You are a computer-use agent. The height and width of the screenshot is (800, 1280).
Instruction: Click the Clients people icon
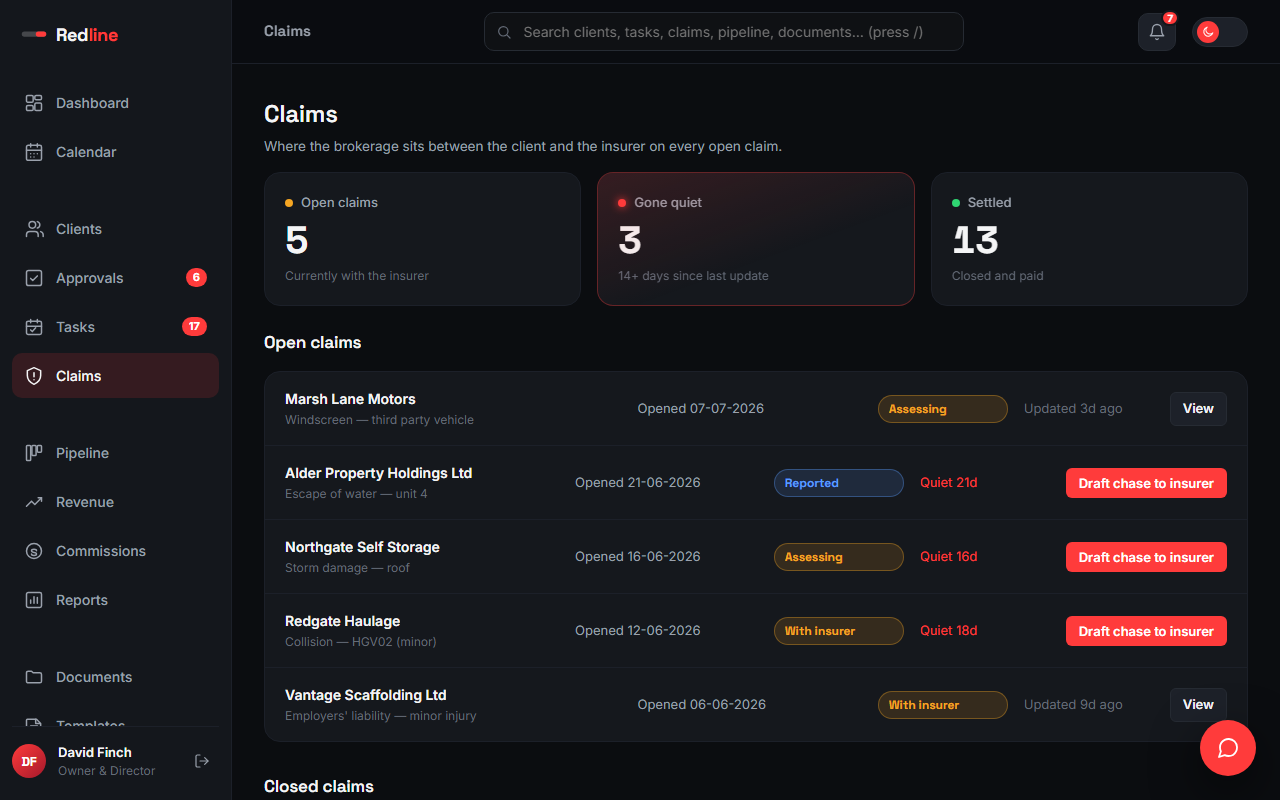(34, 229)
